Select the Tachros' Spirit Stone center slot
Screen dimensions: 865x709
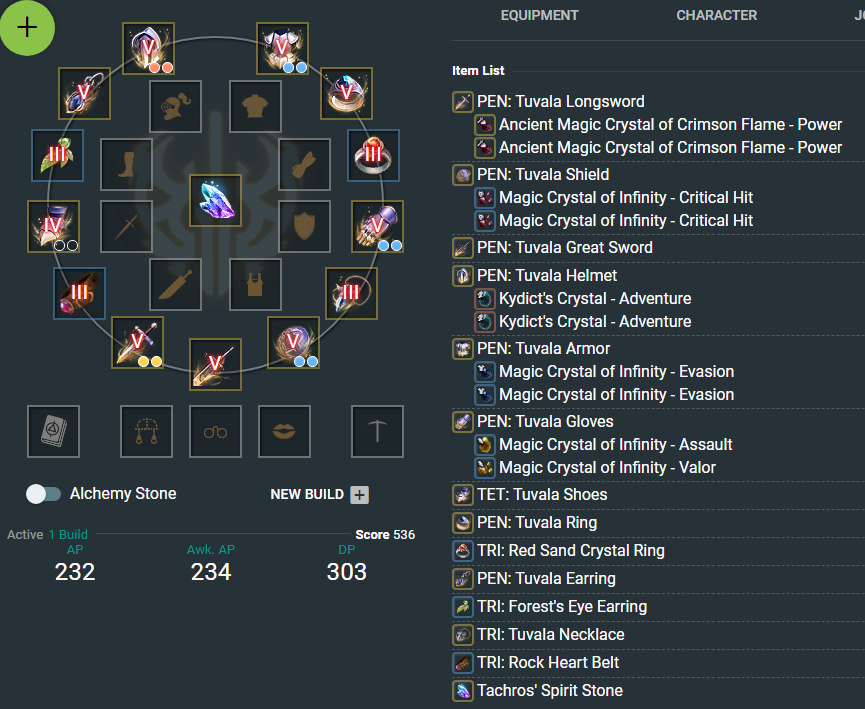(x=216, y=201)
